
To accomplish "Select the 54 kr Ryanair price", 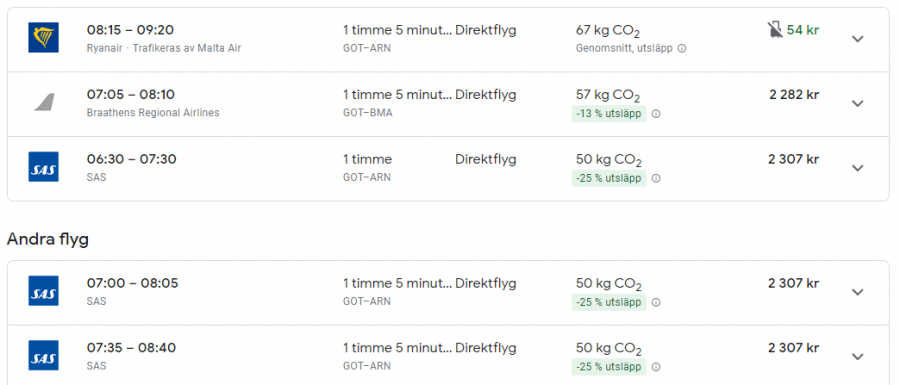I will pos(803,30).
